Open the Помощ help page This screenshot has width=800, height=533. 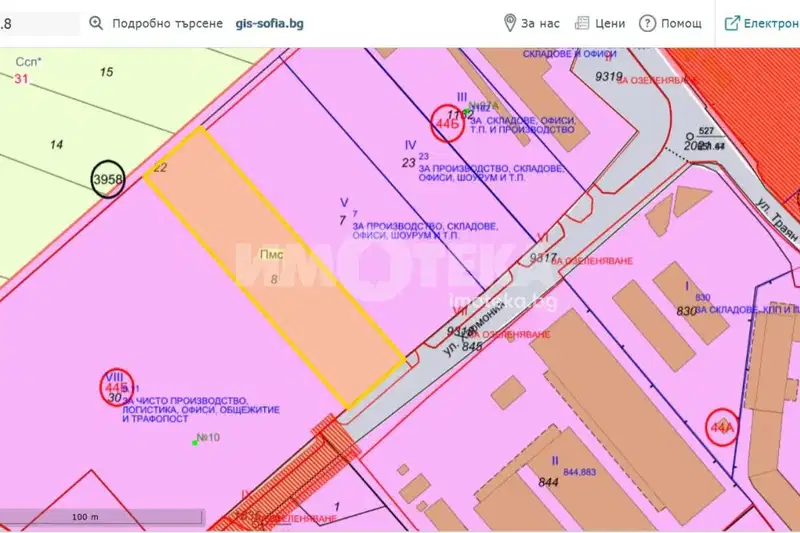click(681, 23)
